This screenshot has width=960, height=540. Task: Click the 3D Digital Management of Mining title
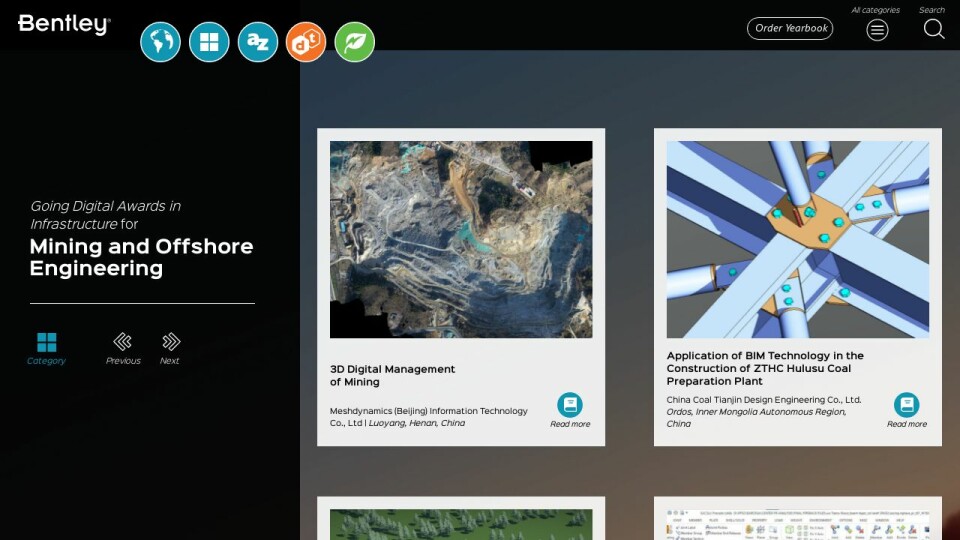[x=392, y=375]
